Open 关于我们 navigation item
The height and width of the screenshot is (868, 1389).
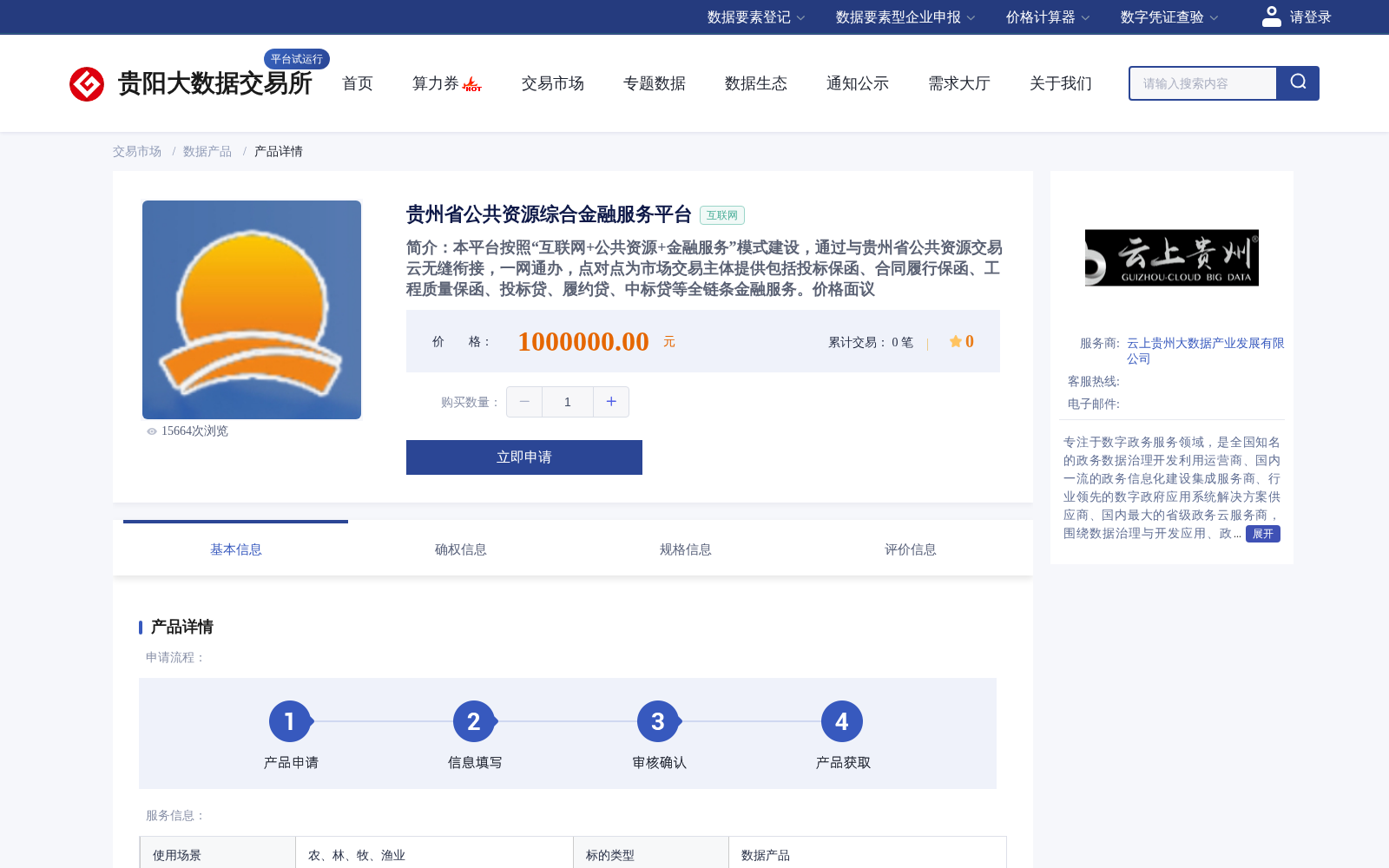1061,83
